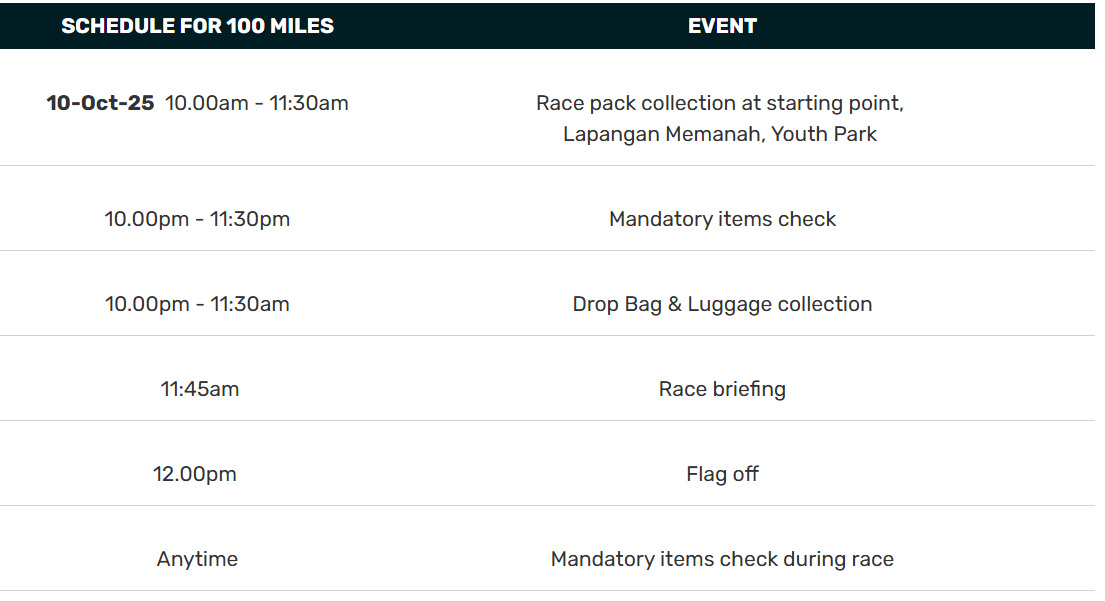Screen dimensions: 1105x601
Task: Select the 10.00pm - 11:30am time slot
Action: tap(197, 304)
